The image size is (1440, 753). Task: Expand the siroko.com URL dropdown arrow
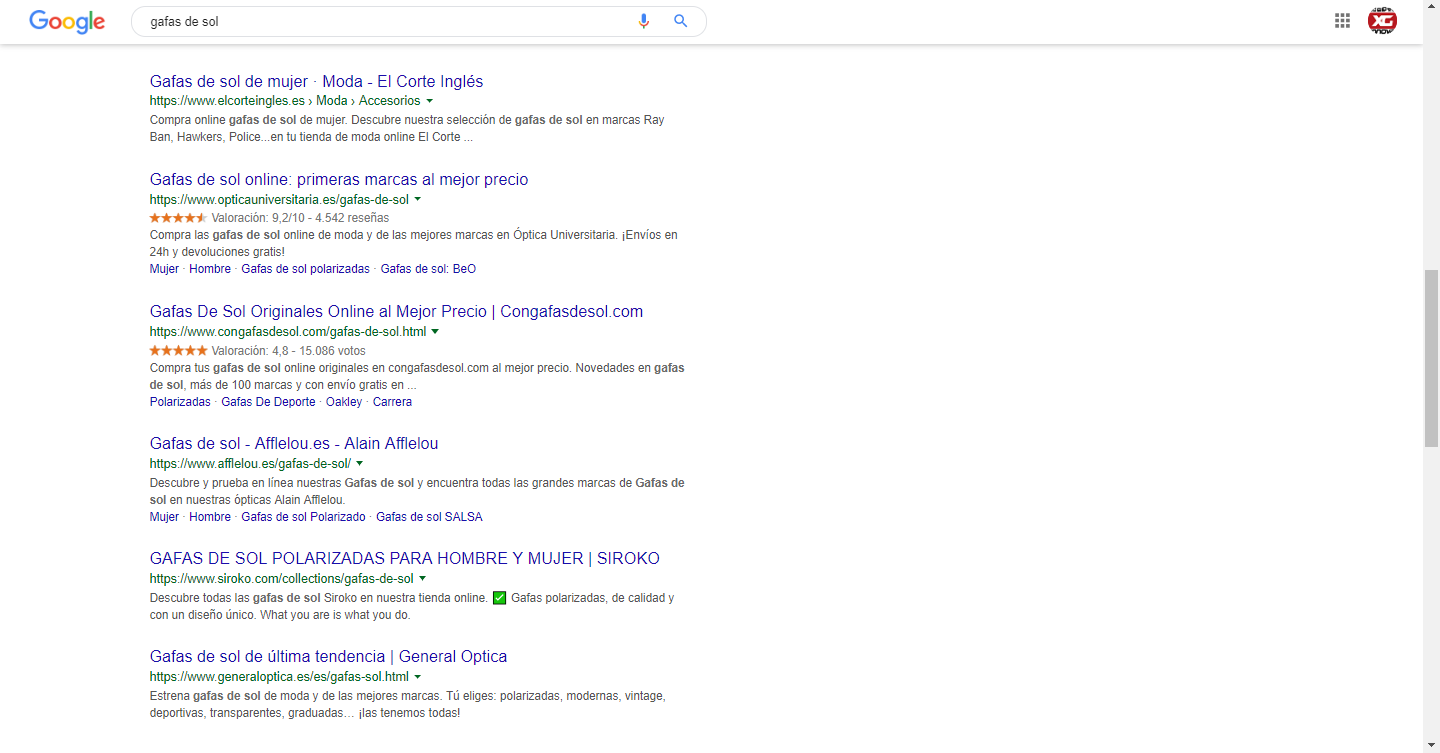pos(422,578)
